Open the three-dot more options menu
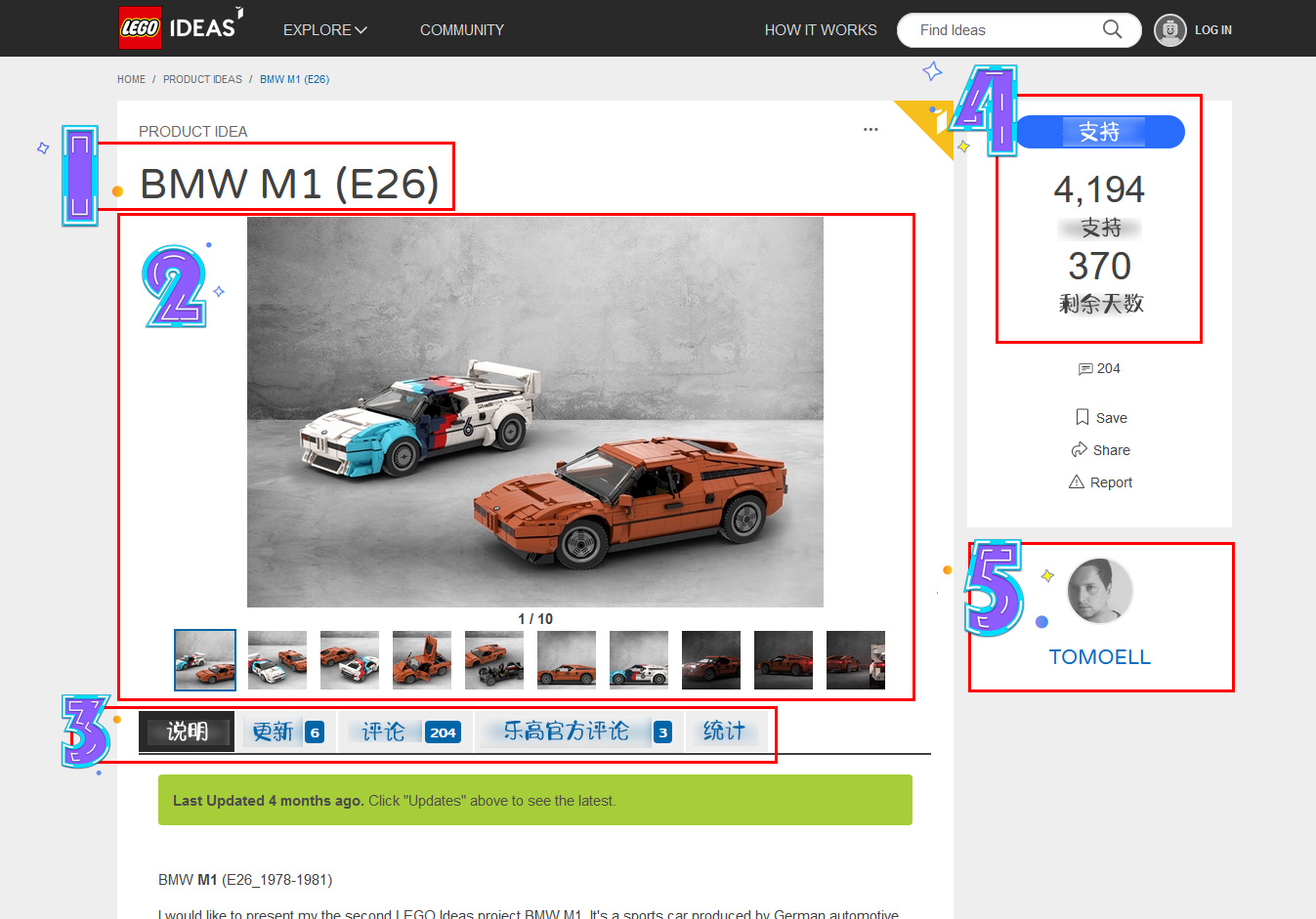 click(870, 129)
